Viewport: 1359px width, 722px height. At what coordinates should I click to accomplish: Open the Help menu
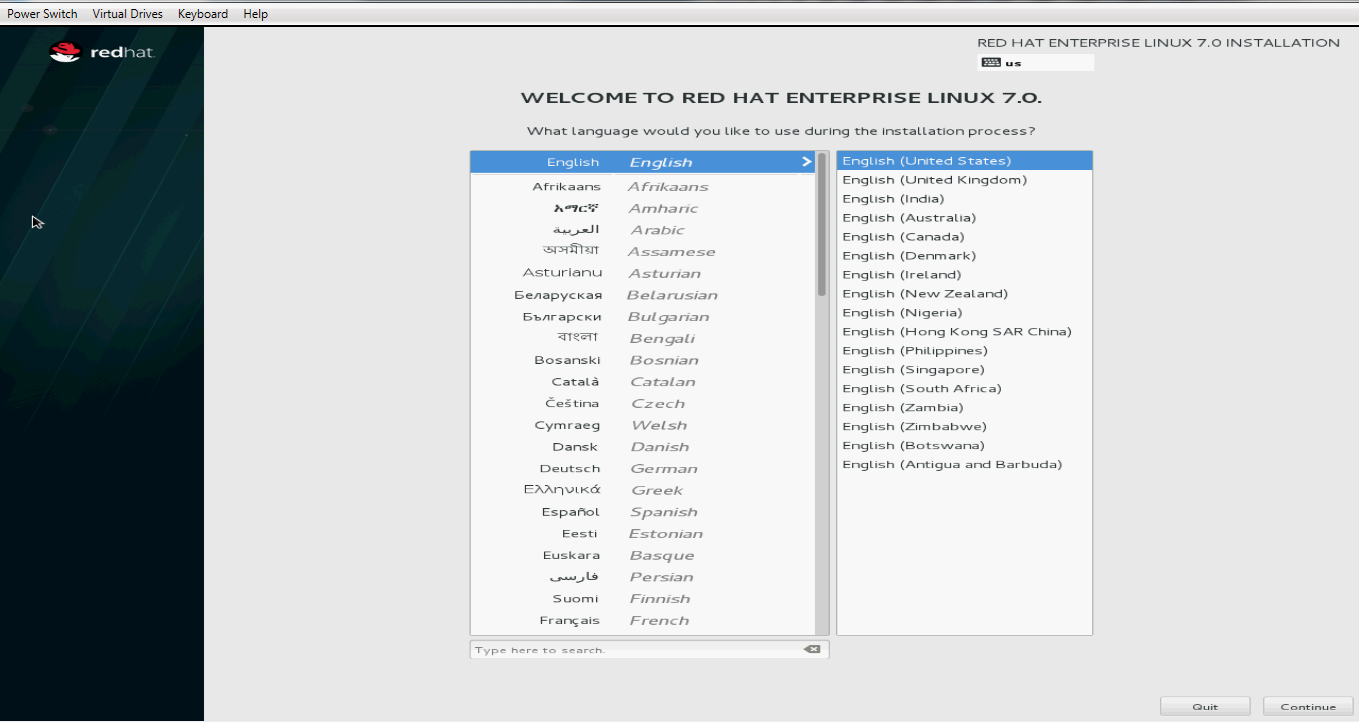(255, 13)
